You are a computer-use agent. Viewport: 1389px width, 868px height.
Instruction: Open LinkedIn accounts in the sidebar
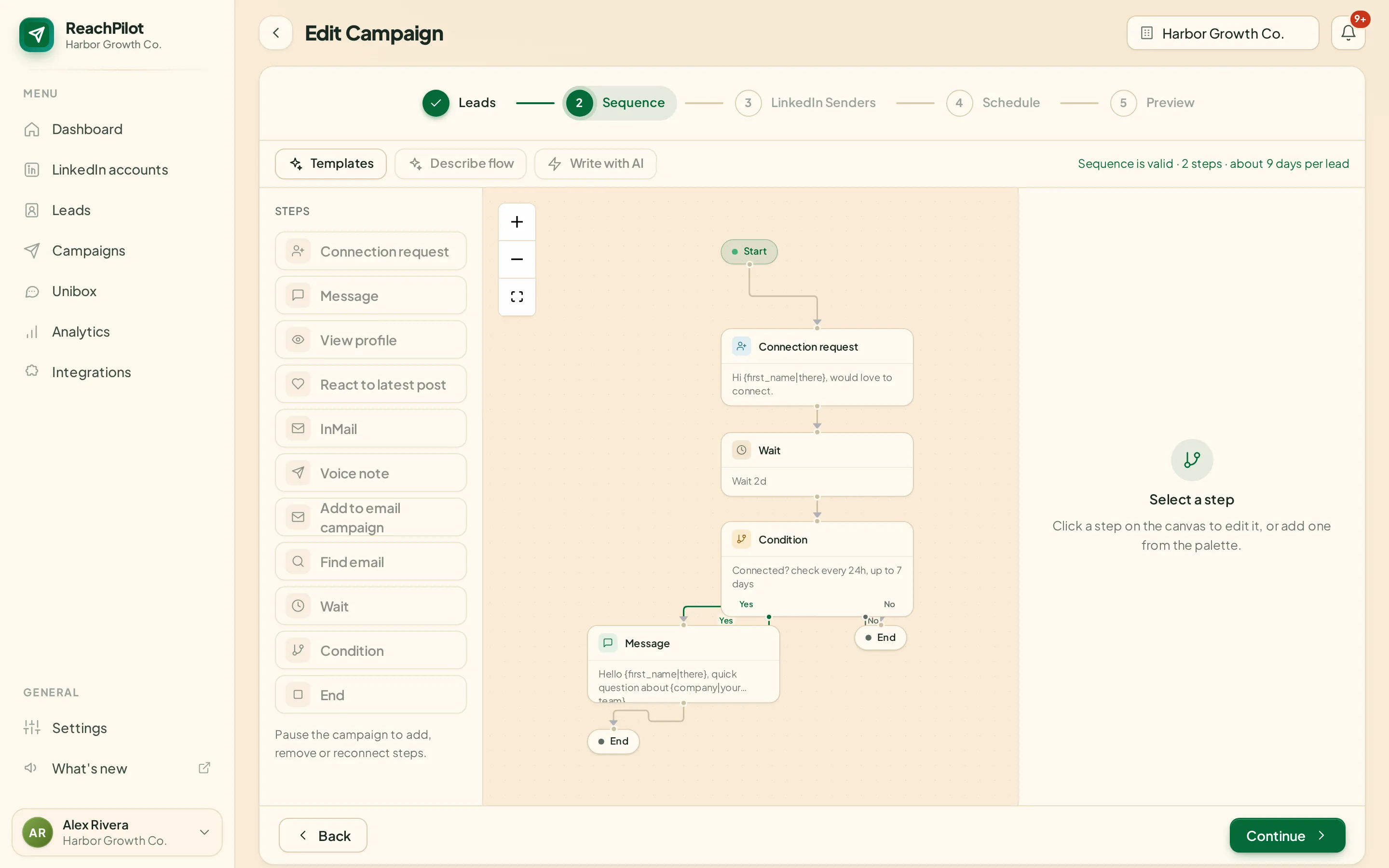point(117,169)
